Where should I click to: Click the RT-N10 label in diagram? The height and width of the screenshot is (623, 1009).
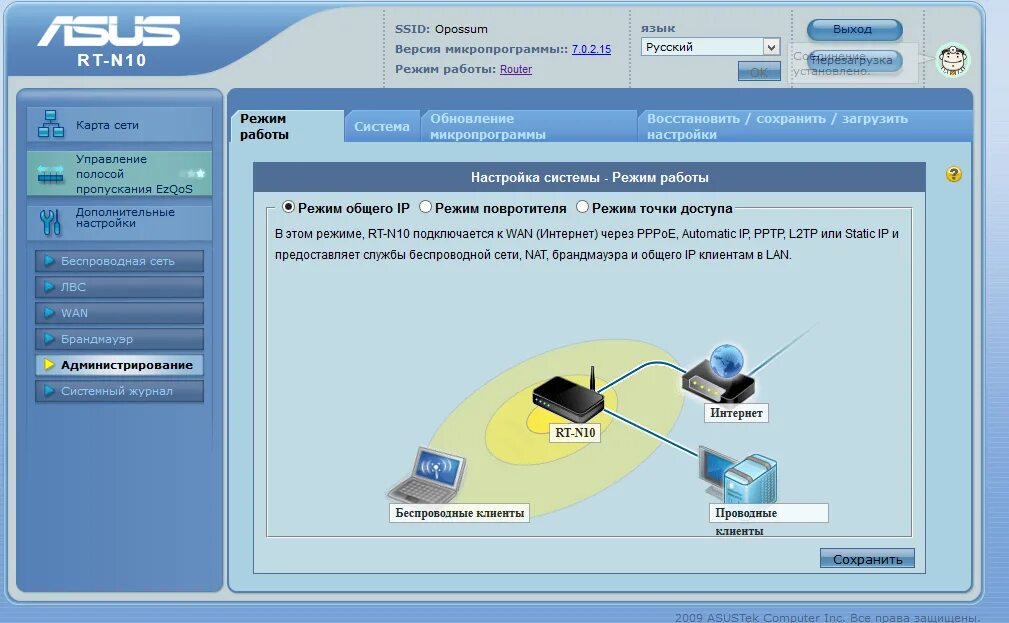pyautogui.click(x=575, y=432)
